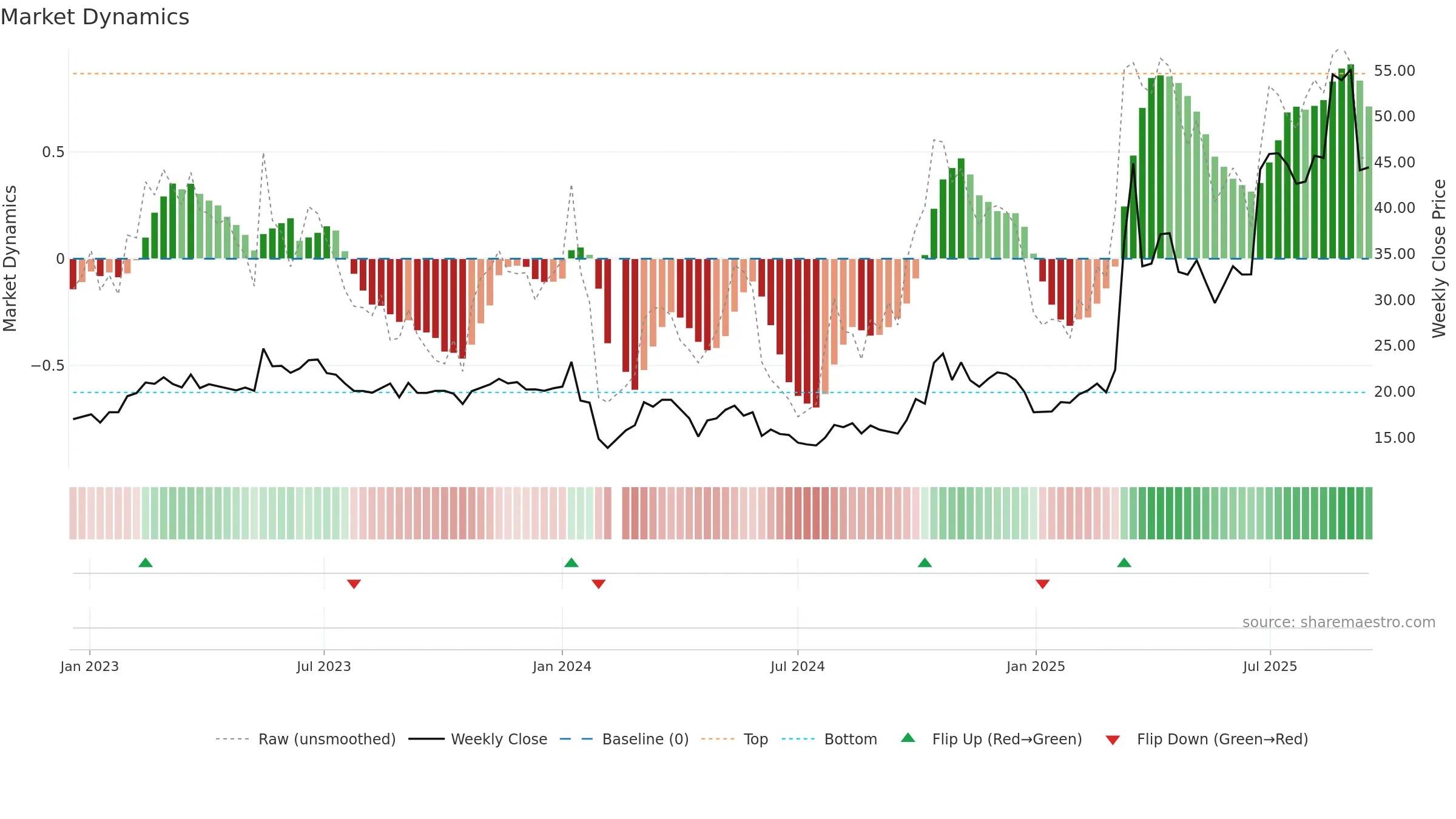This screenshot has height=819, width=1456.
Task: Click the 55.00 price axis tick
Action: tap(1395, 70)
